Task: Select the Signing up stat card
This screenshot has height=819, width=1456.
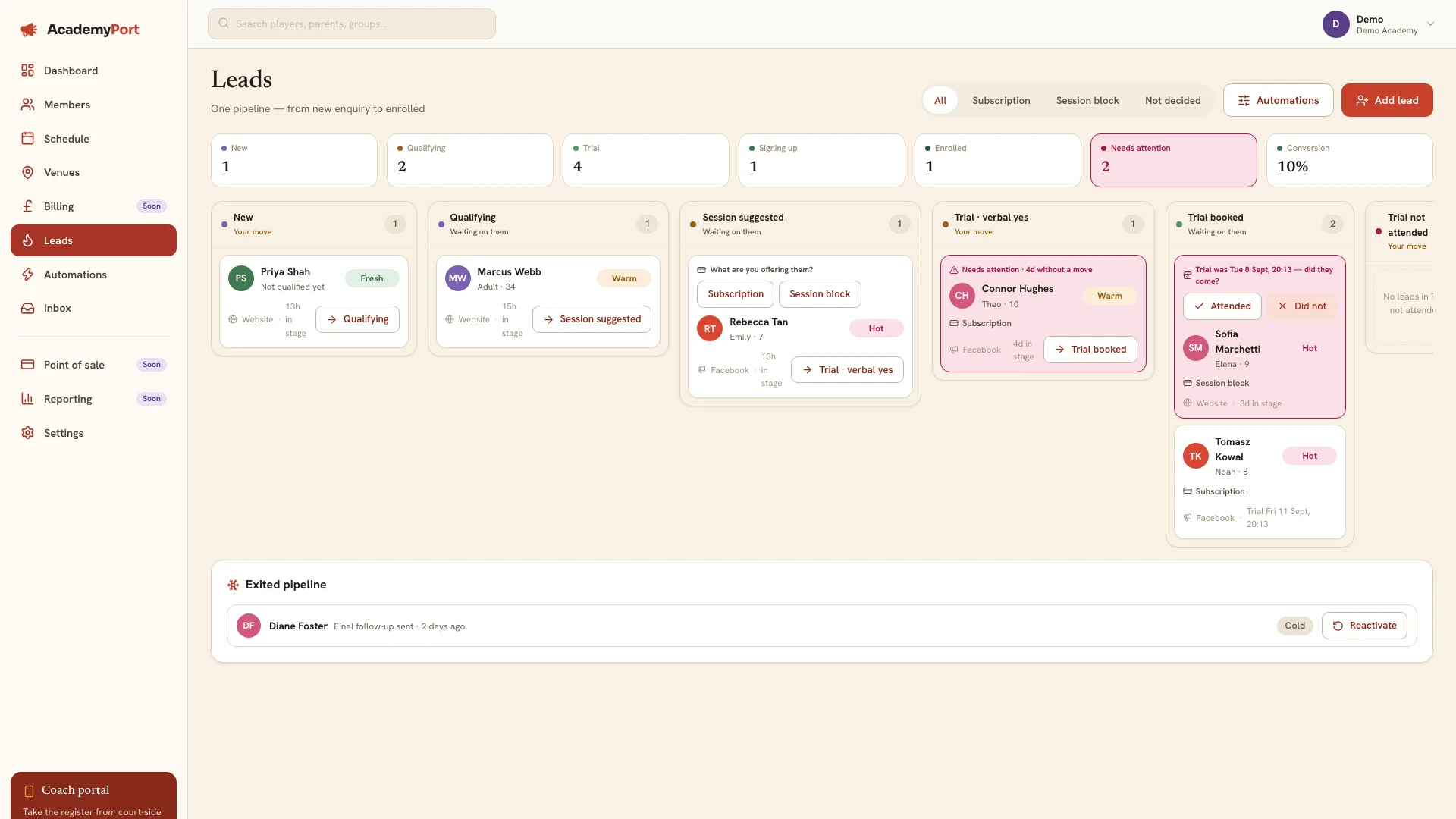Action: tap(822, 160)
